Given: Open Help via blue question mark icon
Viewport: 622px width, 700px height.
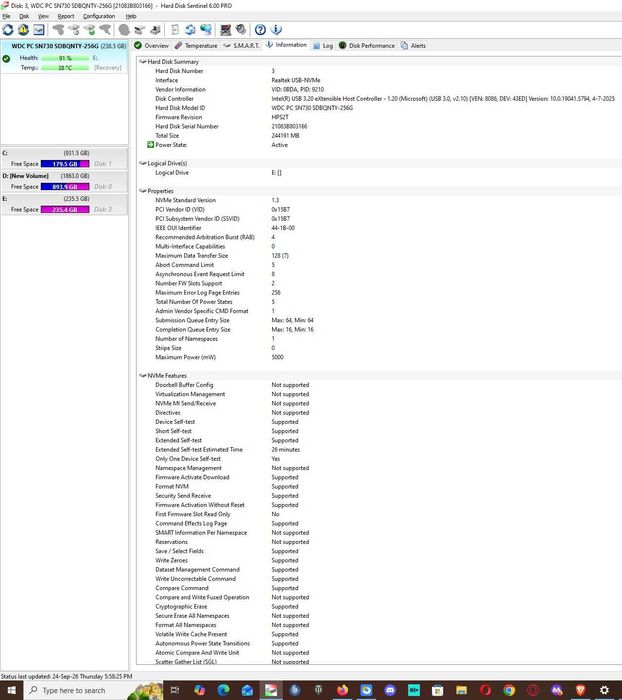Looking at the screenshot, I should [260, 30].
